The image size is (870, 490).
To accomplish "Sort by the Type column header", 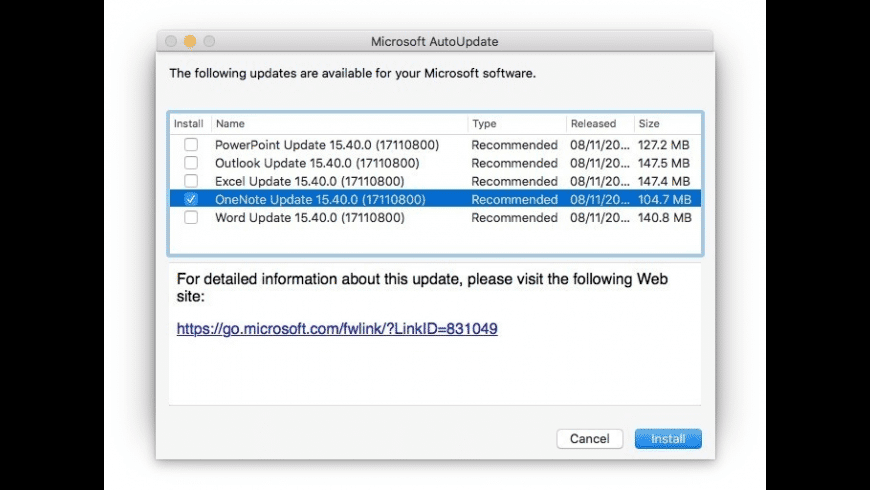I will [x=516, y=124].
